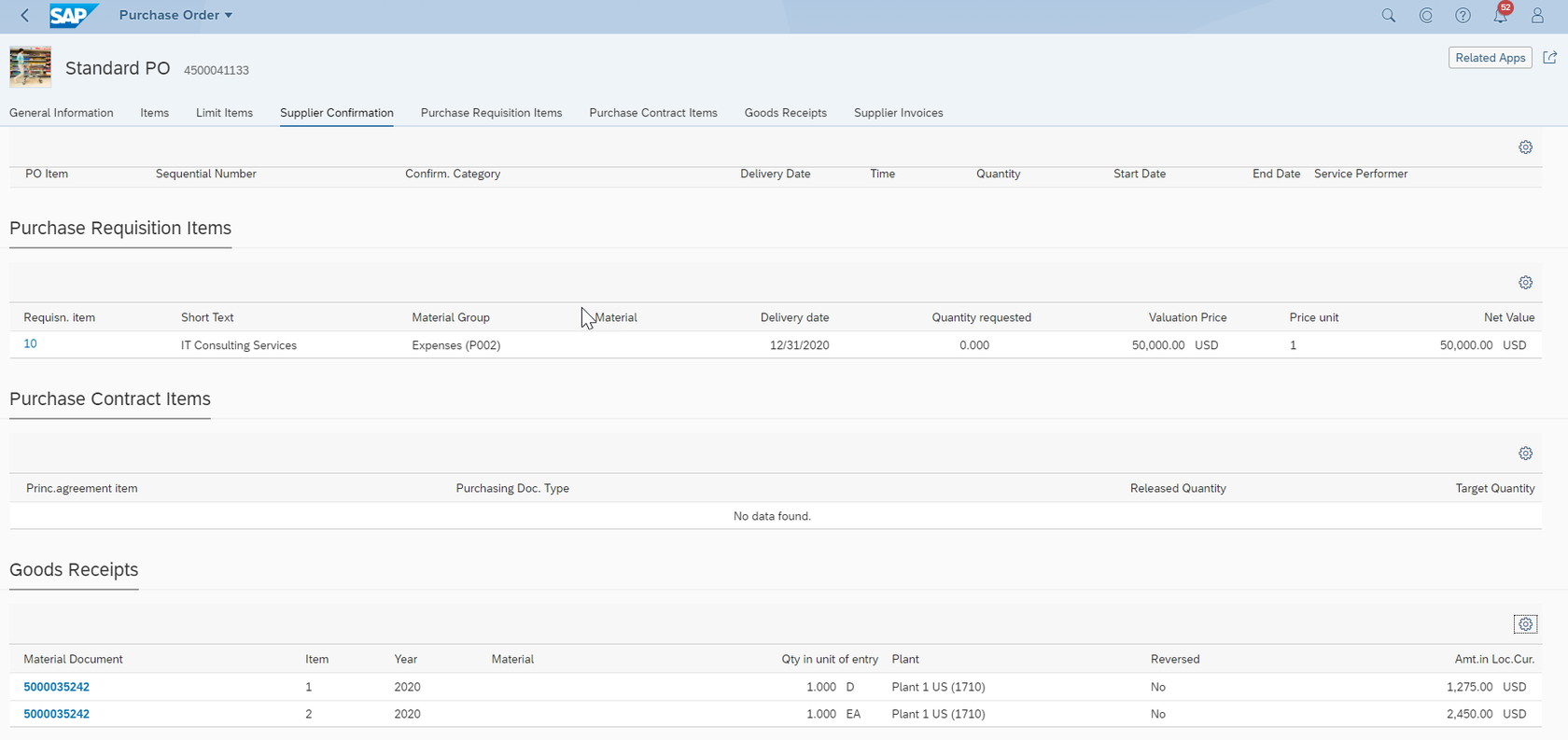The image size is (1568, 740).
Task: Click the Net Value column header
Action: coord(1509,317)
